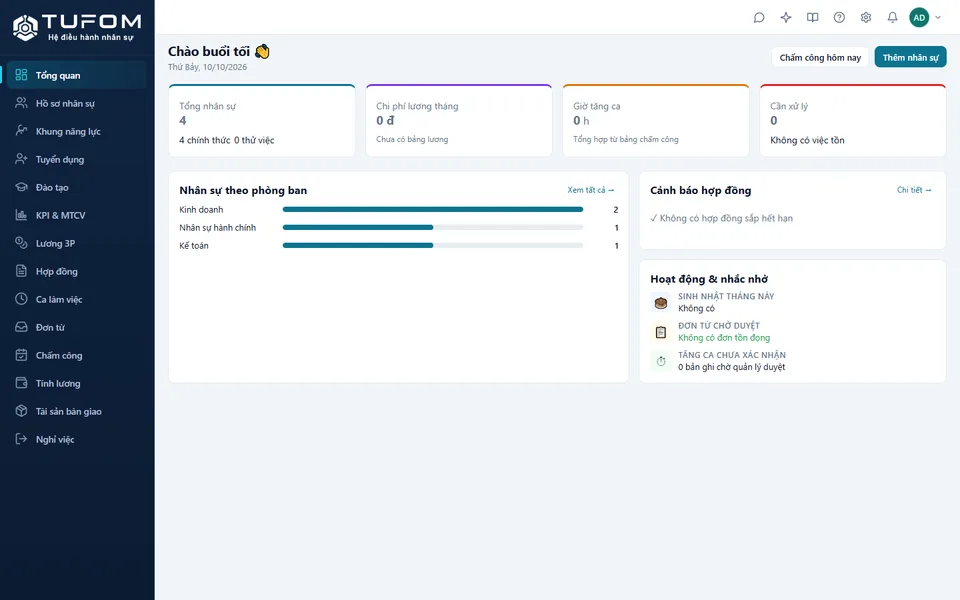
Task: Click the Kinh doanh department progress bar
Action: click(433, 209)
